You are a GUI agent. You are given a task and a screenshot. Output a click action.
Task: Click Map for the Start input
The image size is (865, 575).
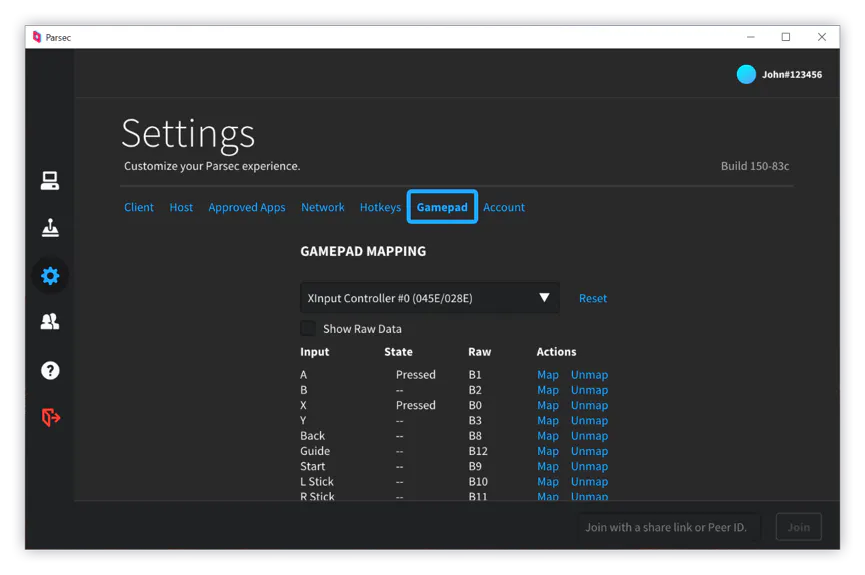click(x=548, y=466)
